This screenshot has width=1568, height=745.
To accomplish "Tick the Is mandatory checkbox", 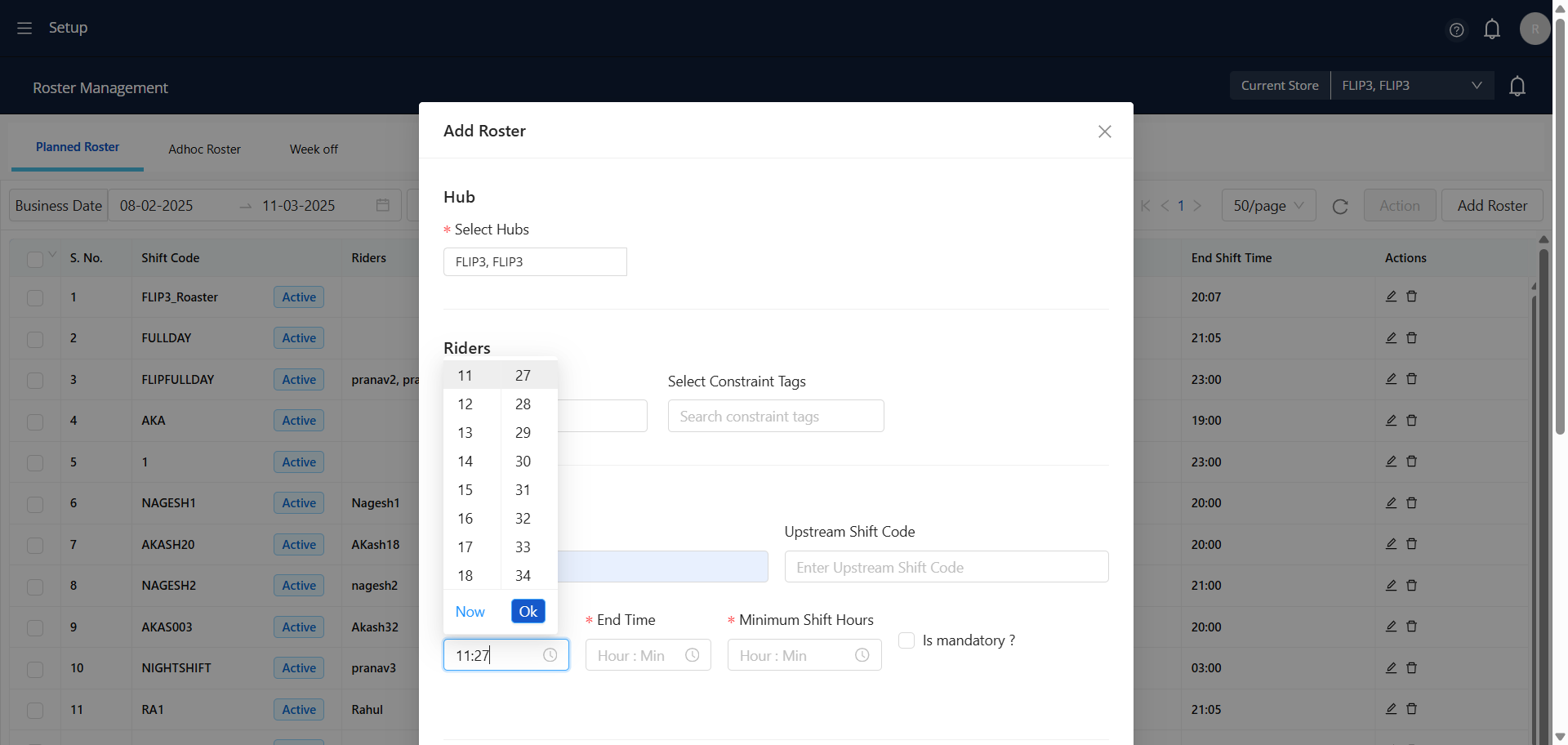I will [x=906, y=640].
